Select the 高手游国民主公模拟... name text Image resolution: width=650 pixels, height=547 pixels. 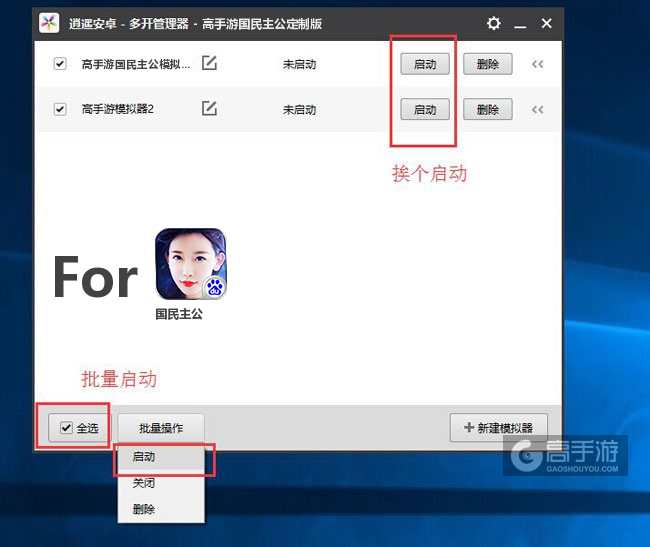(x=136, y=64)
